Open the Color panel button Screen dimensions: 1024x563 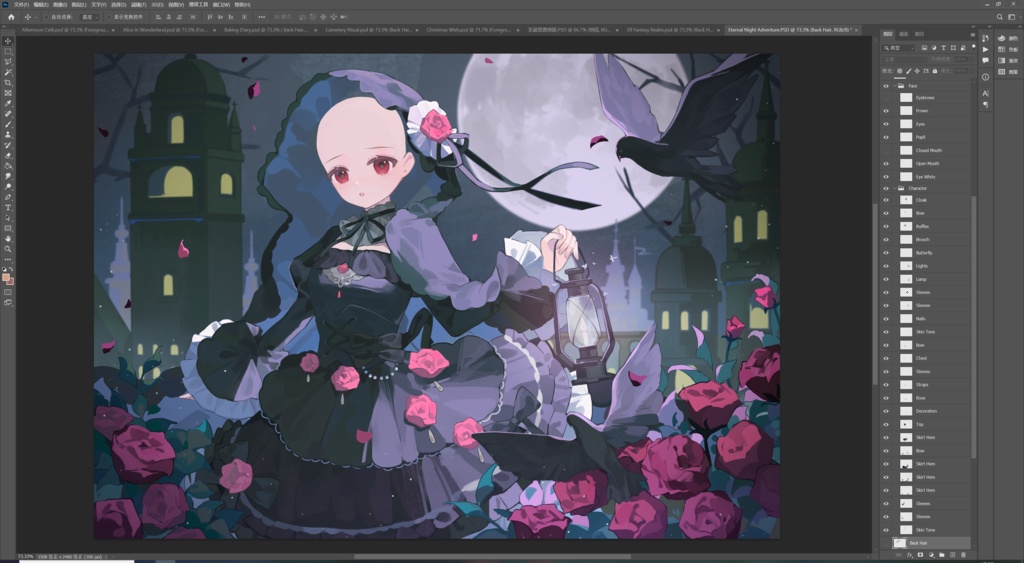pyautogui.click(x=1006, y=39)
